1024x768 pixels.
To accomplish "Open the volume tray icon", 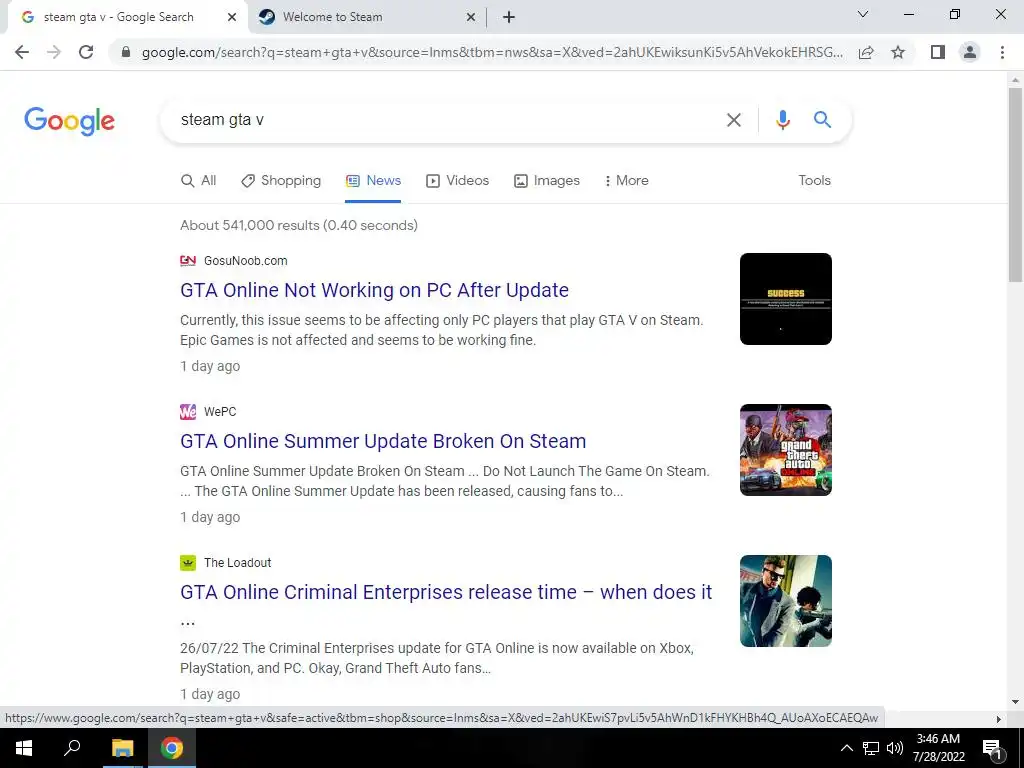I will coord(895,748).
